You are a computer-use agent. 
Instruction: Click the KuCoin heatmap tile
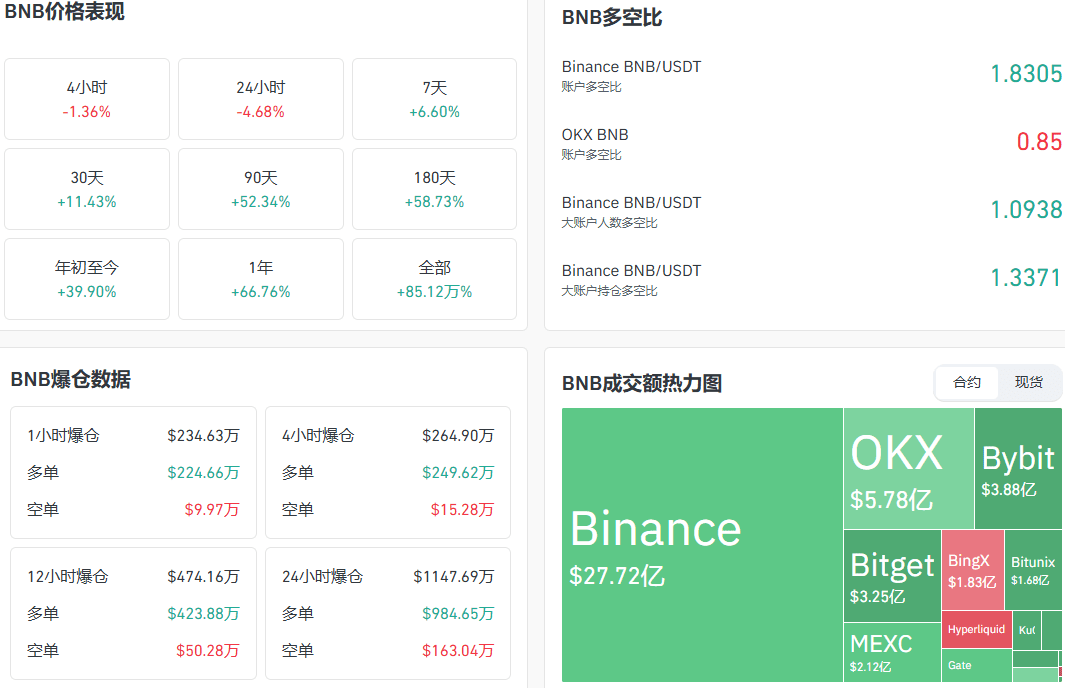pyautogui.click(x=1027, y=630)
